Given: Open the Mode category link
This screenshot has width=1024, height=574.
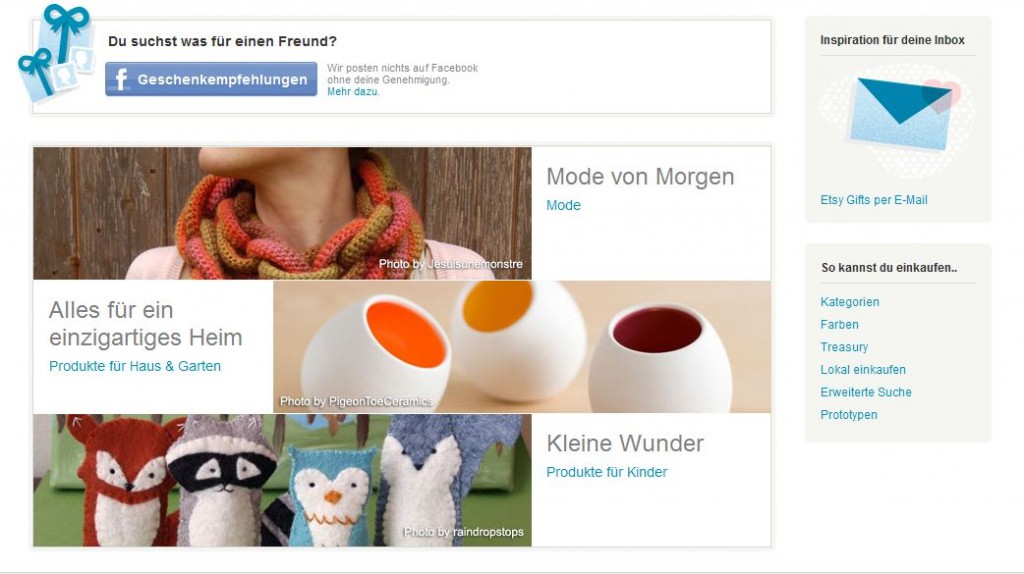Looking at the screenshot, I should pyautogui.click(x=563, y=205).
